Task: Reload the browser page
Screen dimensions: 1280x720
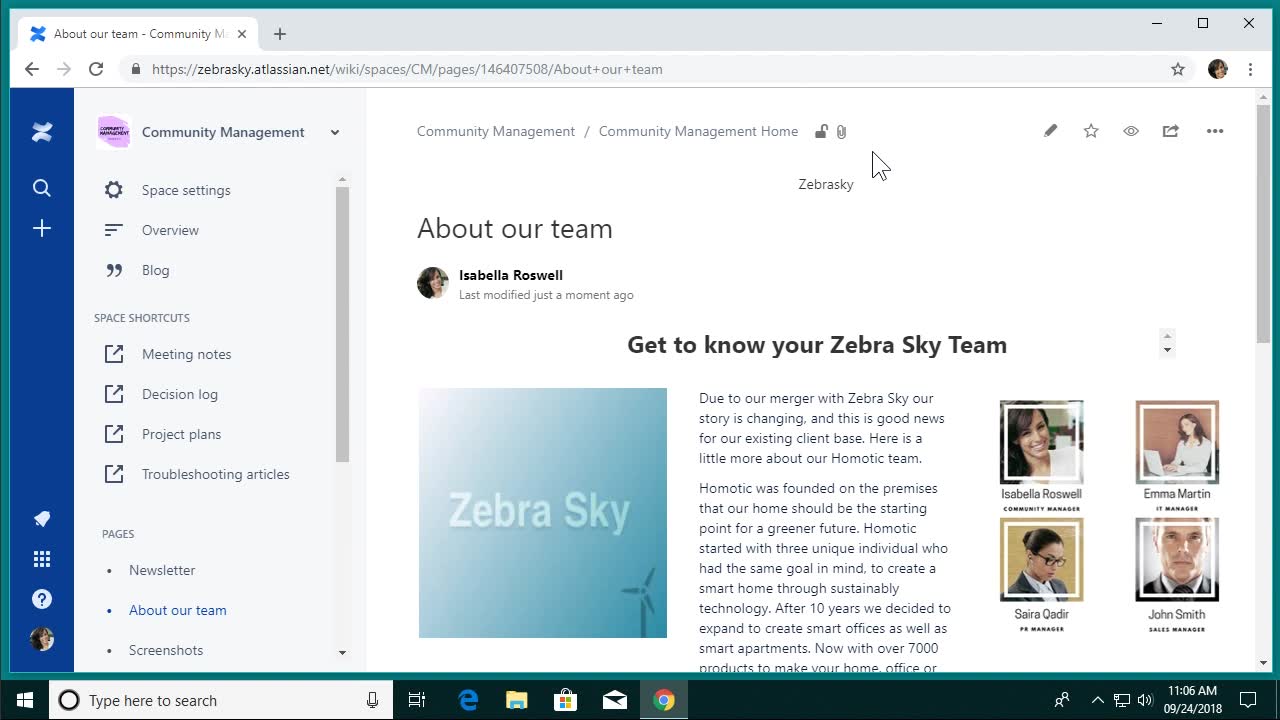Action: (96, 69)
